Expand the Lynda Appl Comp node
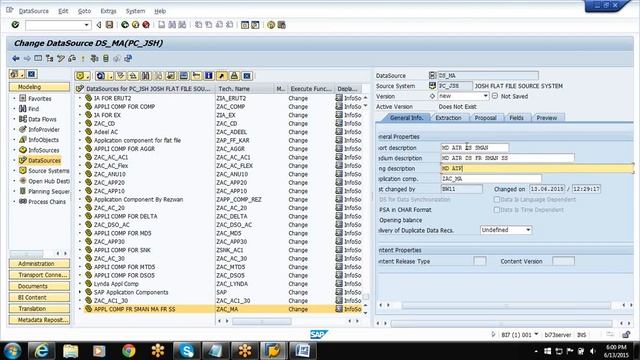Screen dimensions: 640x360 [x=80, y=284]
